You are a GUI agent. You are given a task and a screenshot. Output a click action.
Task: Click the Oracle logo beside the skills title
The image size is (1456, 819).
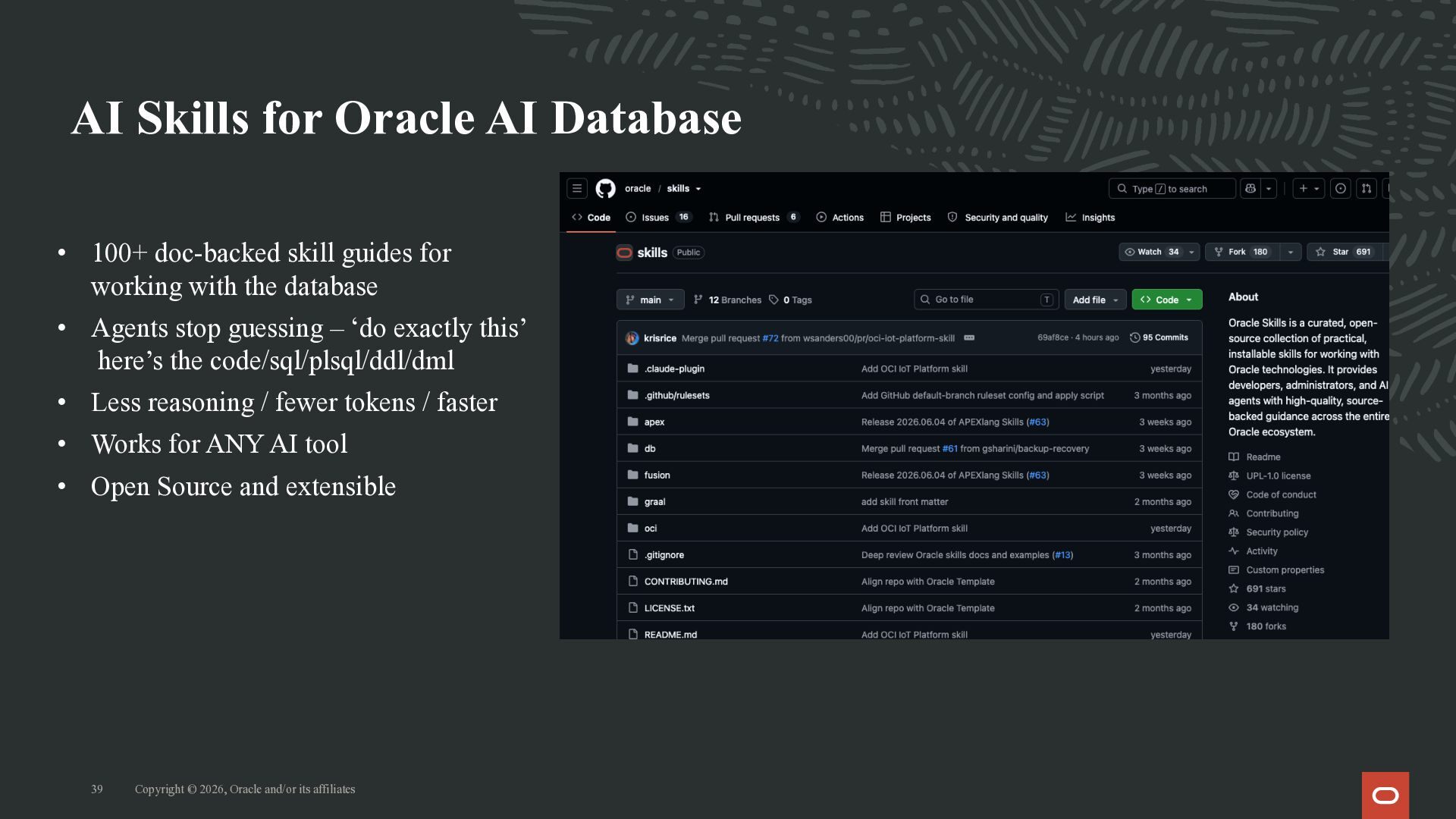click(624, 253)
